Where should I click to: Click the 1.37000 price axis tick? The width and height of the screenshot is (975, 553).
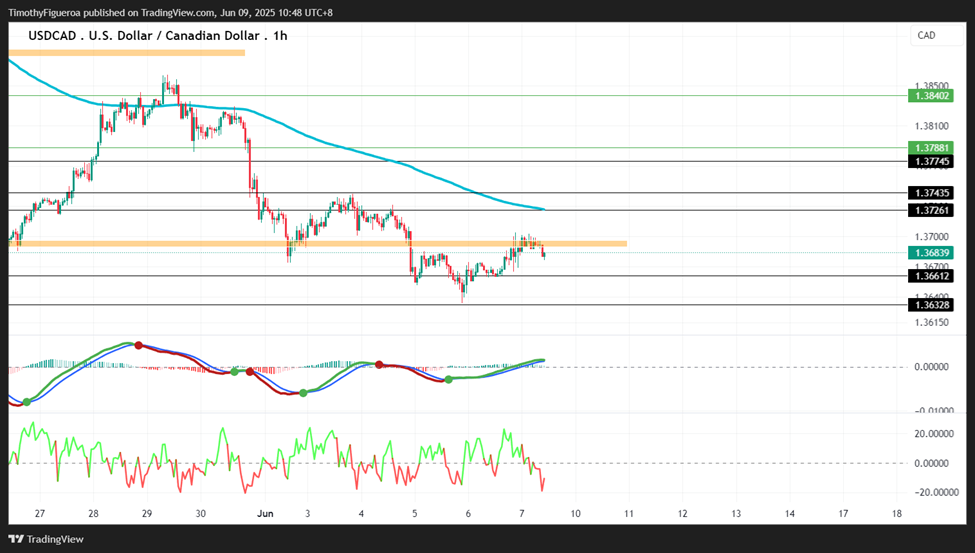(931, 236)
